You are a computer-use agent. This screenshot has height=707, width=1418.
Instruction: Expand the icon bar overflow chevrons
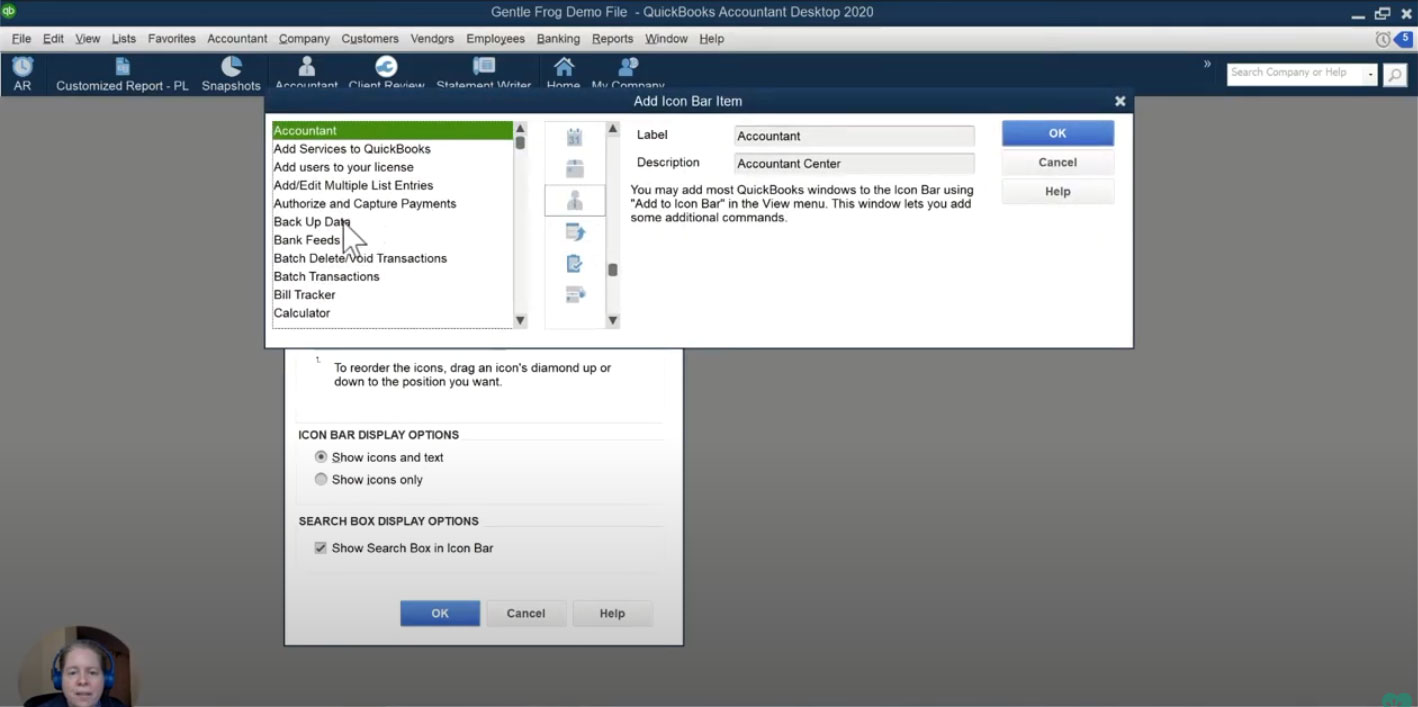tap(1207, 64)
